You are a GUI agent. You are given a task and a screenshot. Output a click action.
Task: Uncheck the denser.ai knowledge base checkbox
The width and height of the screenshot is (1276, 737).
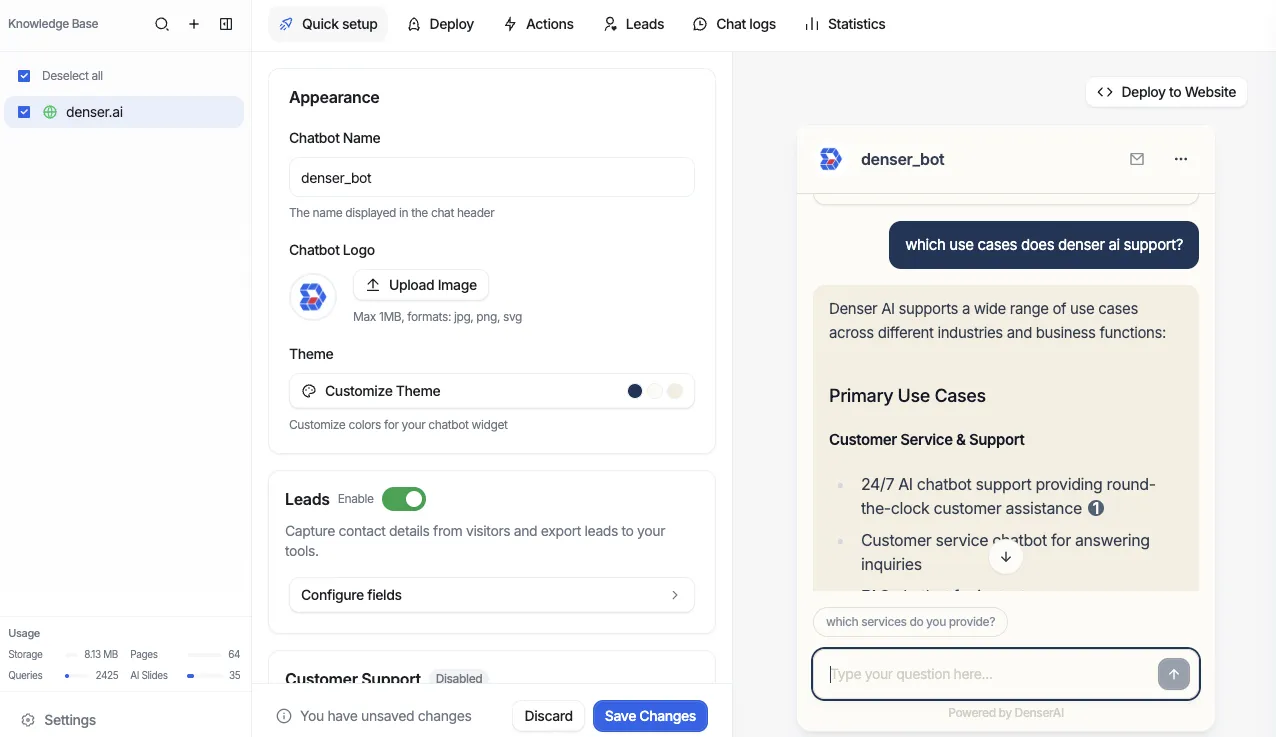coord(23,112)
